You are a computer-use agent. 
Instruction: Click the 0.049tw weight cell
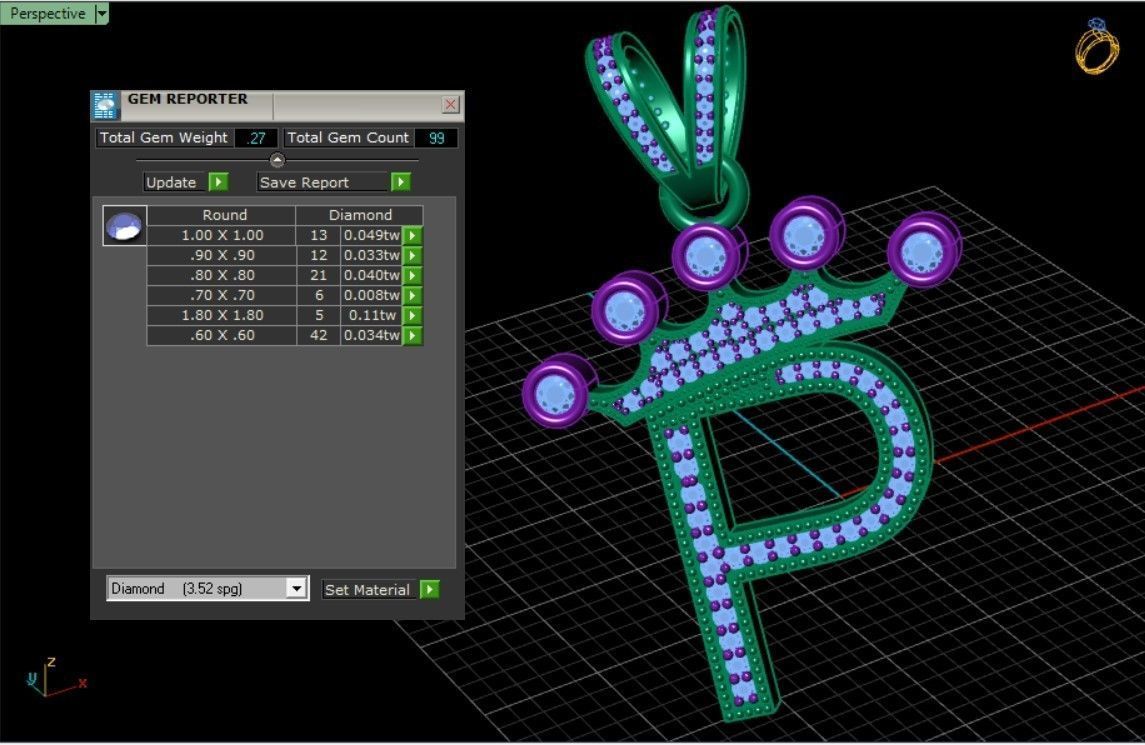(x=372, y=235)
